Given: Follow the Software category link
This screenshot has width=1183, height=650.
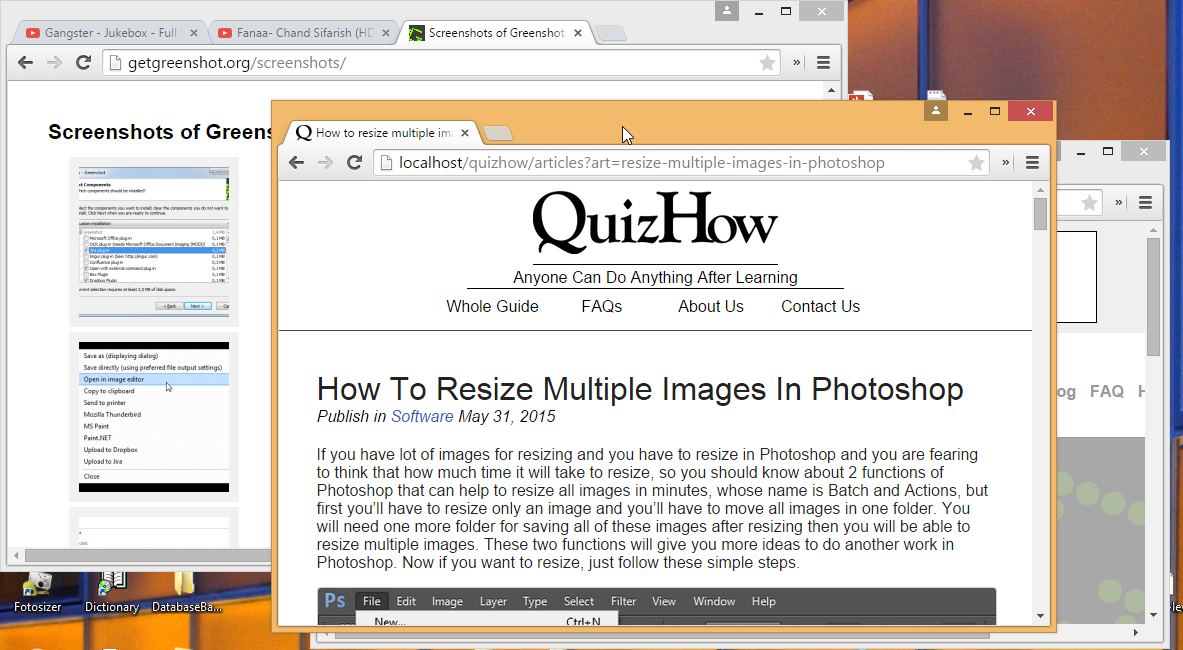Looking at the screenshot, I should [422, 416].
